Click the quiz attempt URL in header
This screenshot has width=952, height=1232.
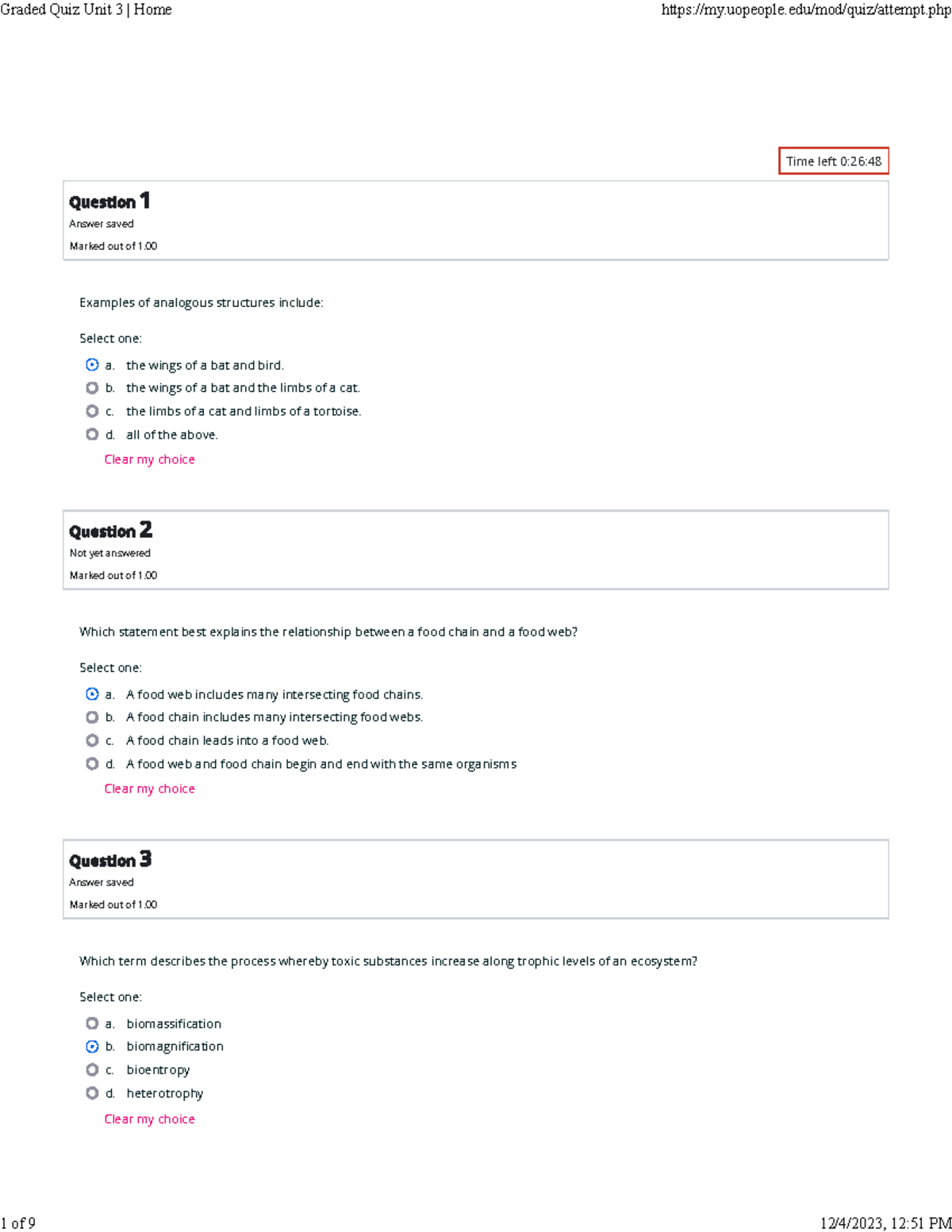pyautogui.click(x=805, y=10)
